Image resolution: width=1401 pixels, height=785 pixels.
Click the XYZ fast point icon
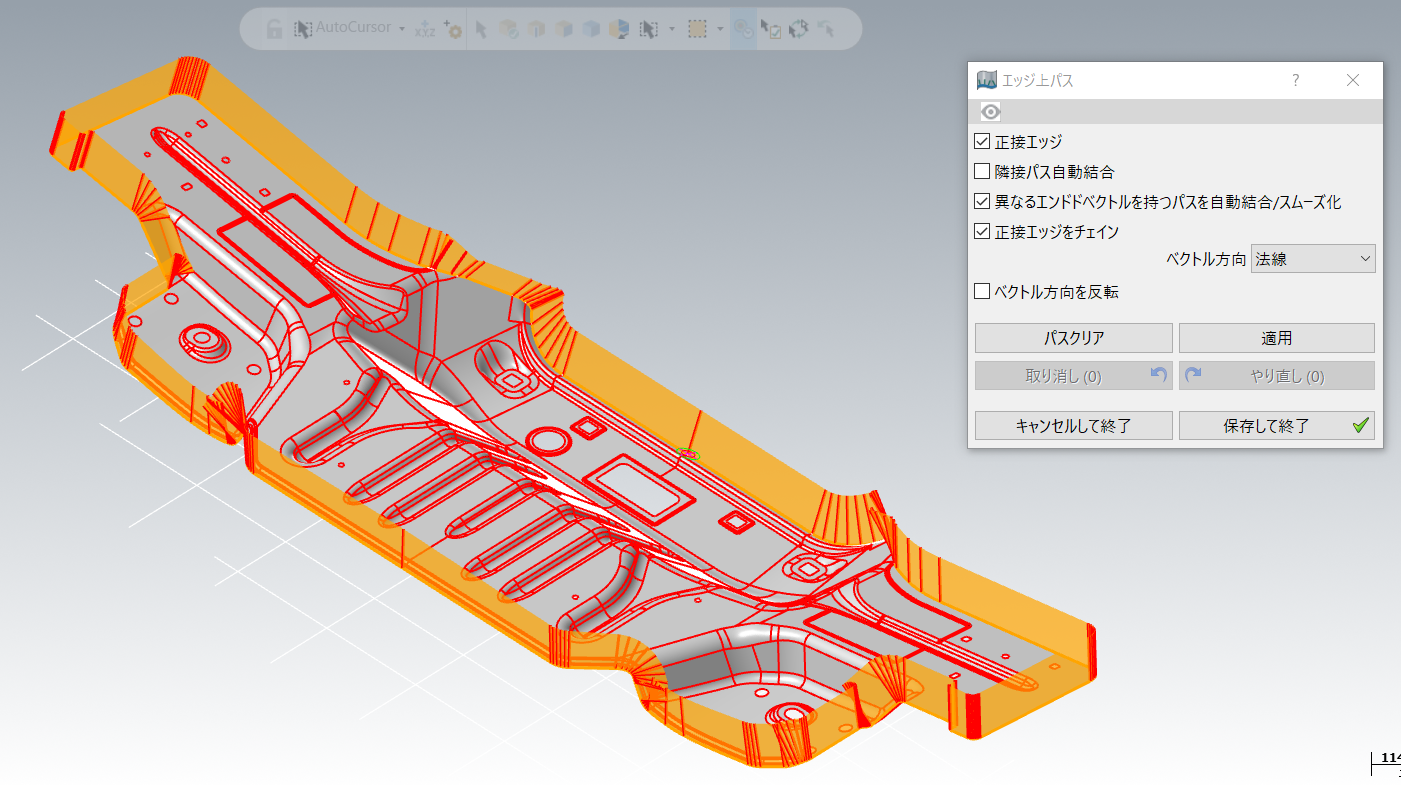tap(425, 29)
